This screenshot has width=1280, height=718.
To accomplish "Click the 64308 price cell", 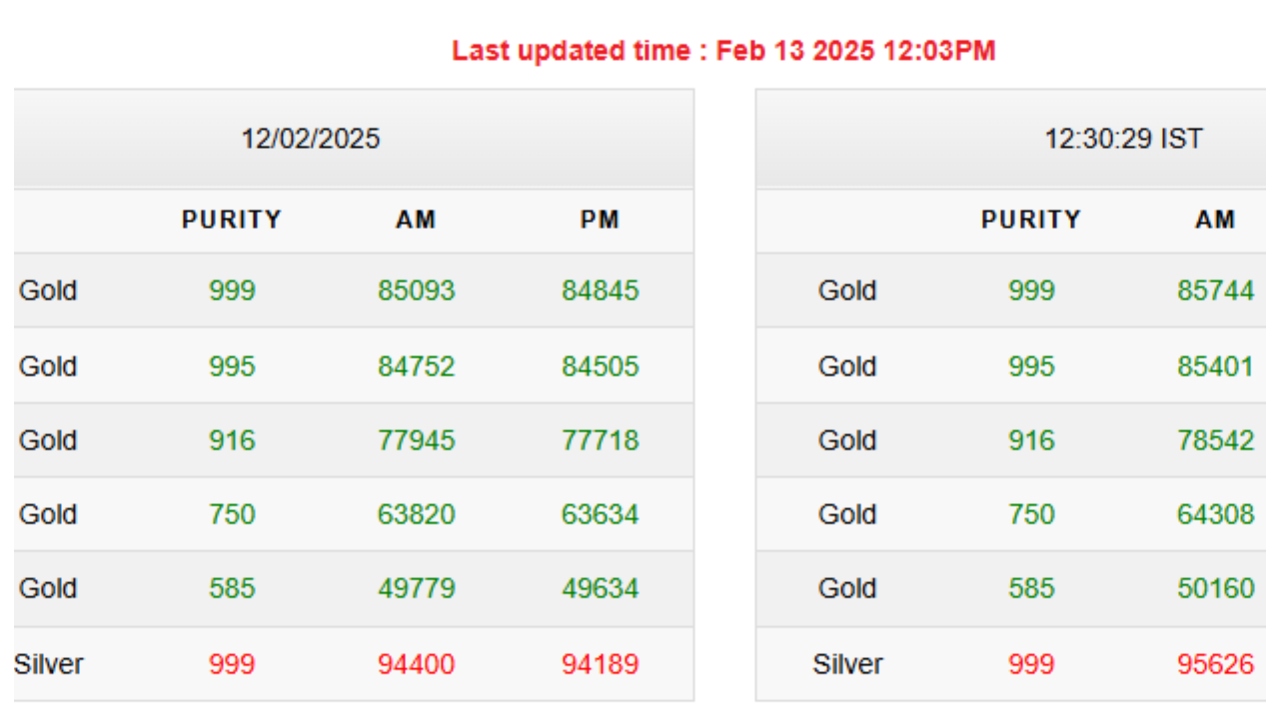I will [x=1215, y=515].
